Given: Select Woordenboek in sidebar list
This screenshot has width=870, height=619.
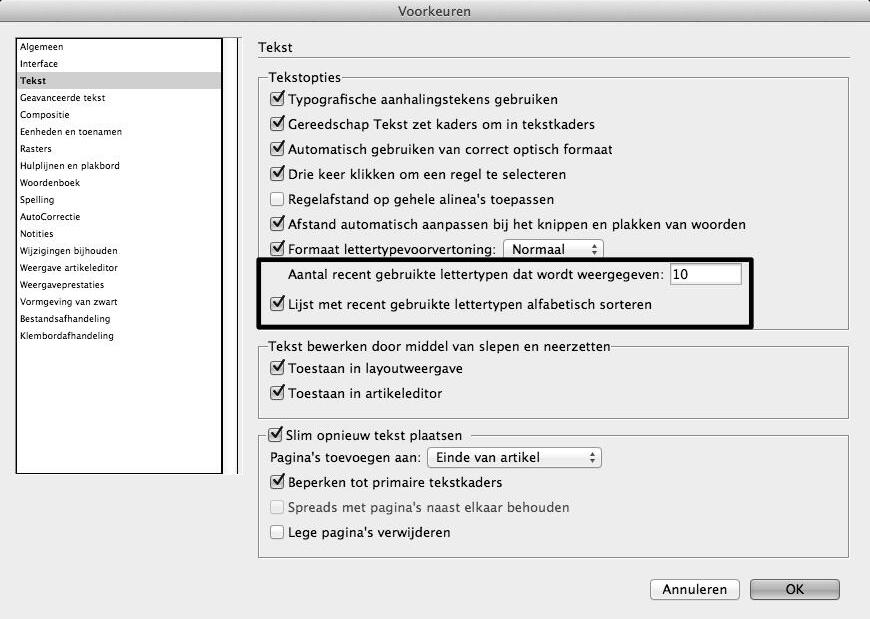Looking at the screenshot, I should (50, 183).
